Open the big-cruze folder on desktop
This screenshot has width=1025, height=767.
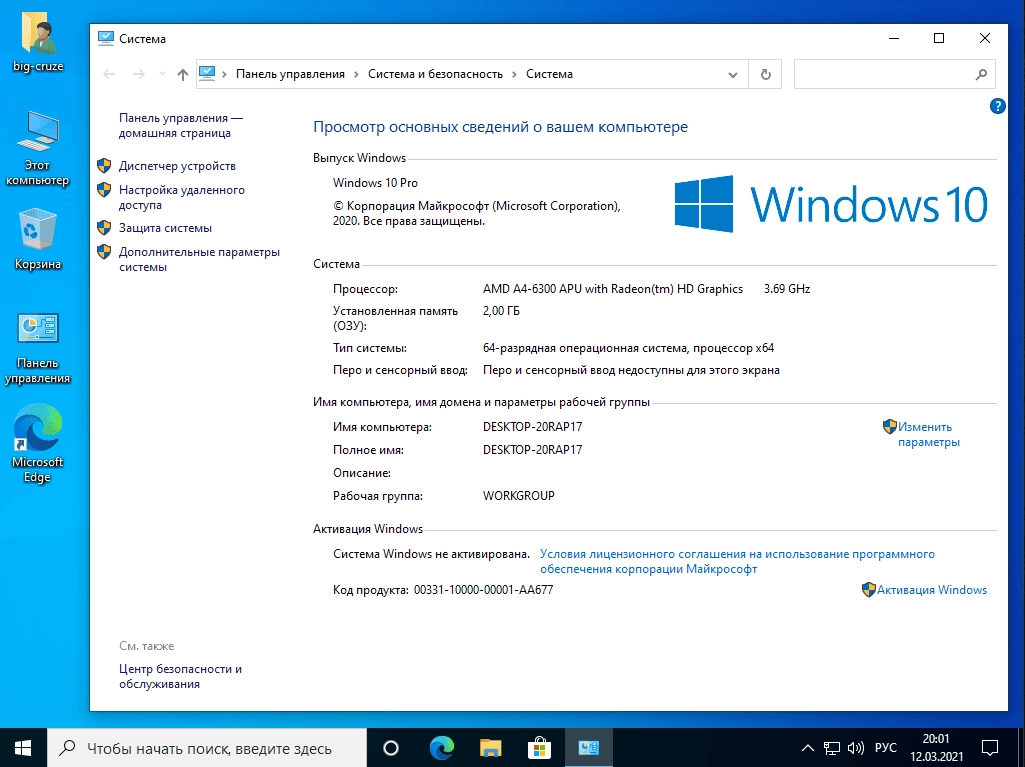click(38, 41)
